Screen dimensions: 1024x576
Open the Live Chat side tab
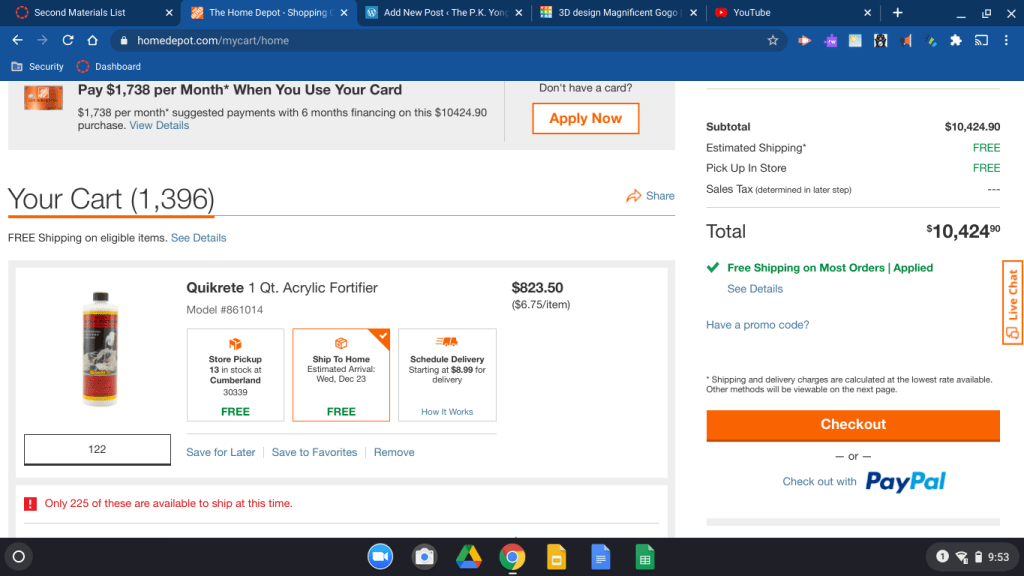1012,302
